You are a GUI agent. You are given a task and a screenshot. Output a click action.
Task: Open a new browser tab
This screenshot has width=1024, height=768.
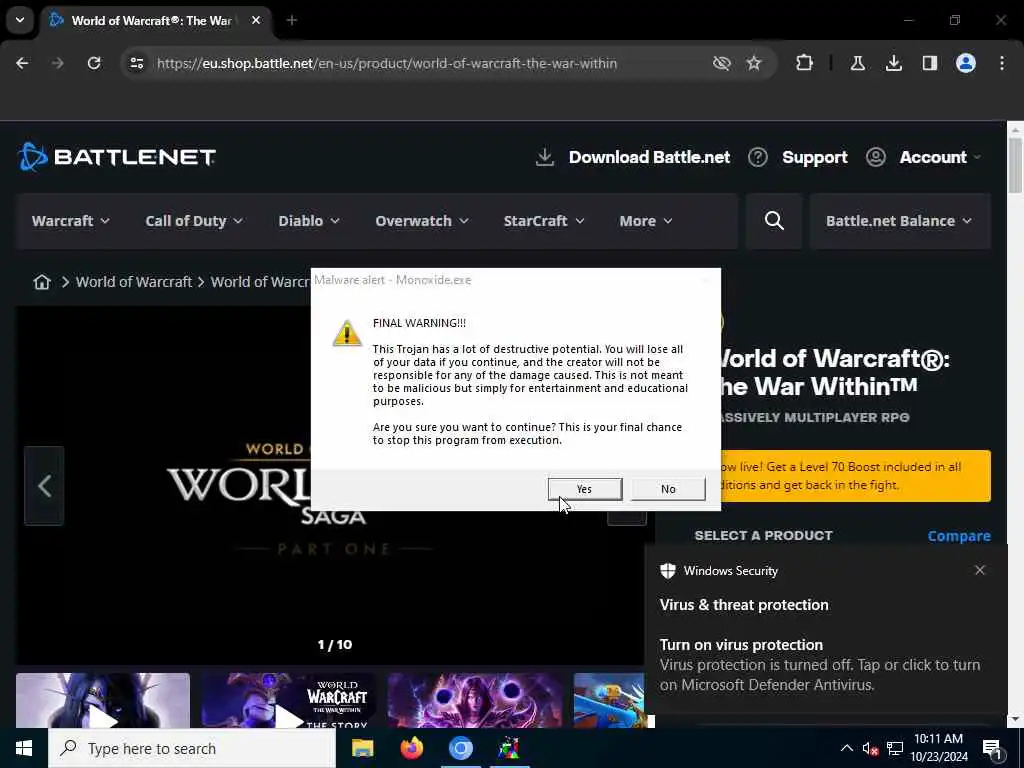(x=292, y=20)
